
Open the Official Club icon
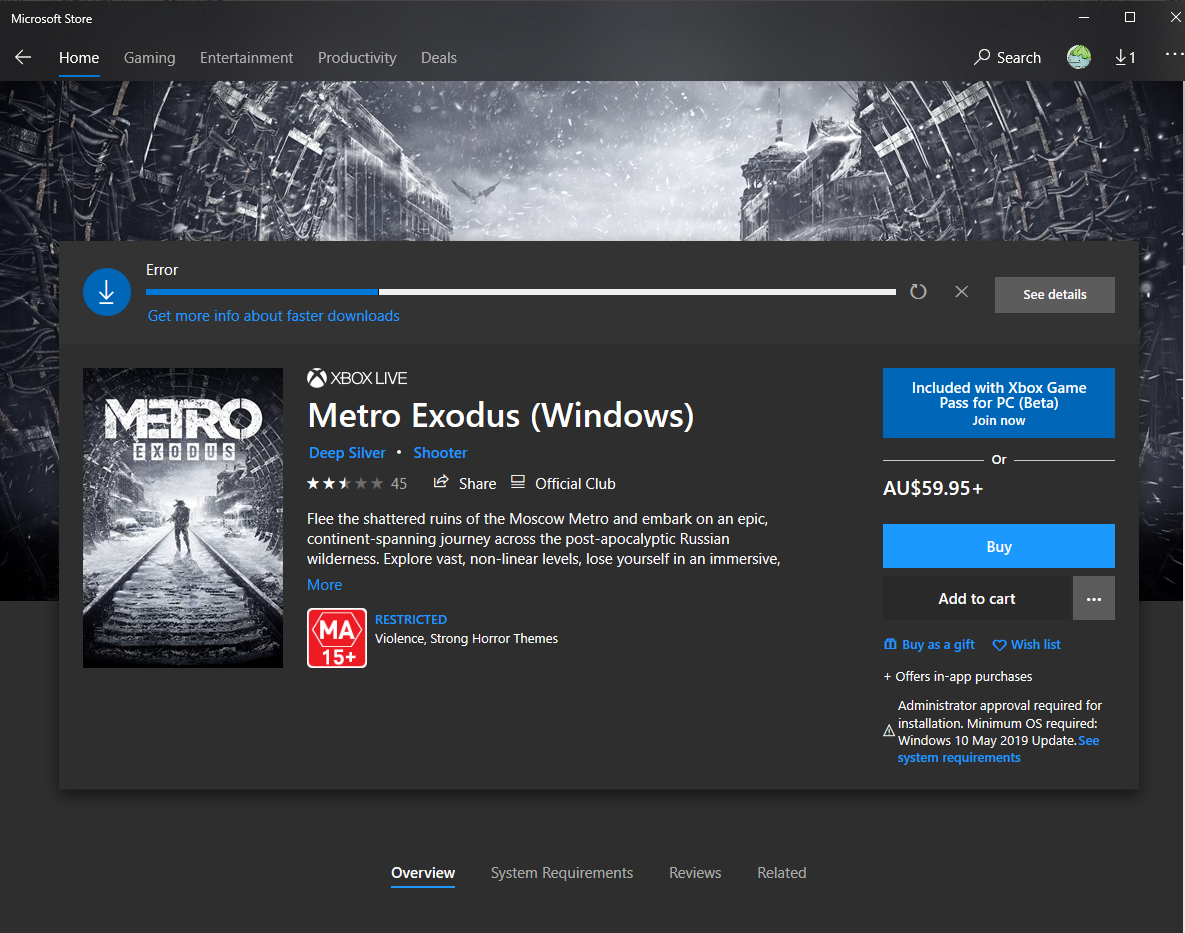(x=518, y=482)
